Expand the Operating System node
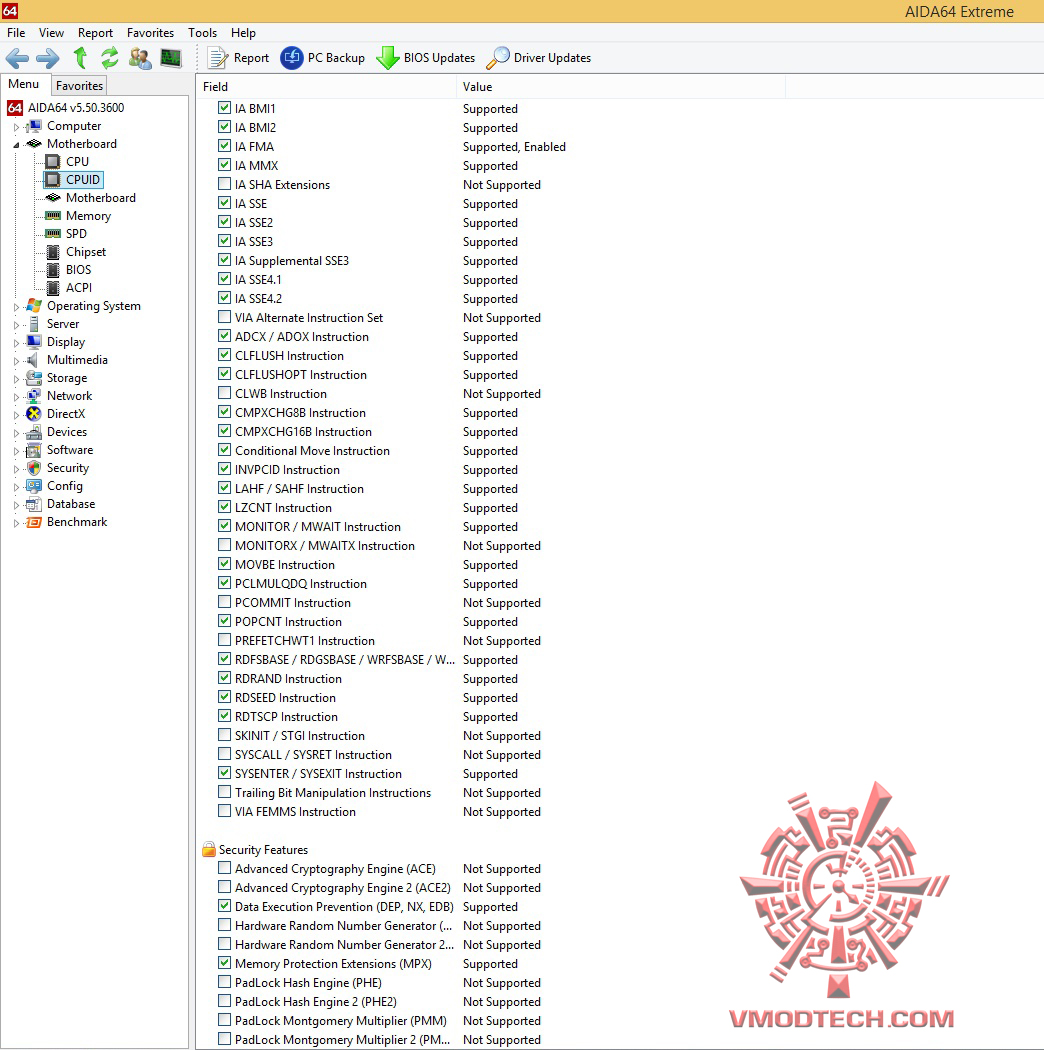 (x=16, y=307)
